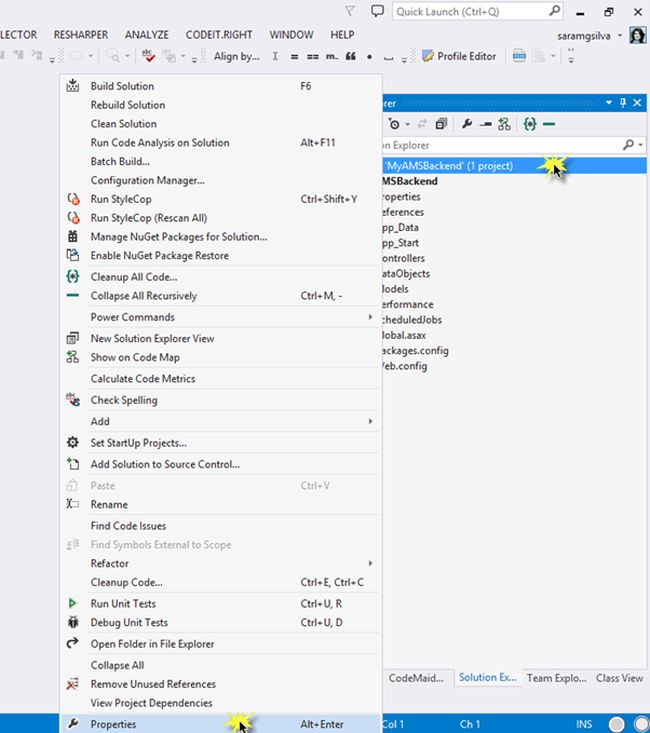Switch to the CodeMaid tab
This screenshot has width=650, height=733.
pos(416,678)
